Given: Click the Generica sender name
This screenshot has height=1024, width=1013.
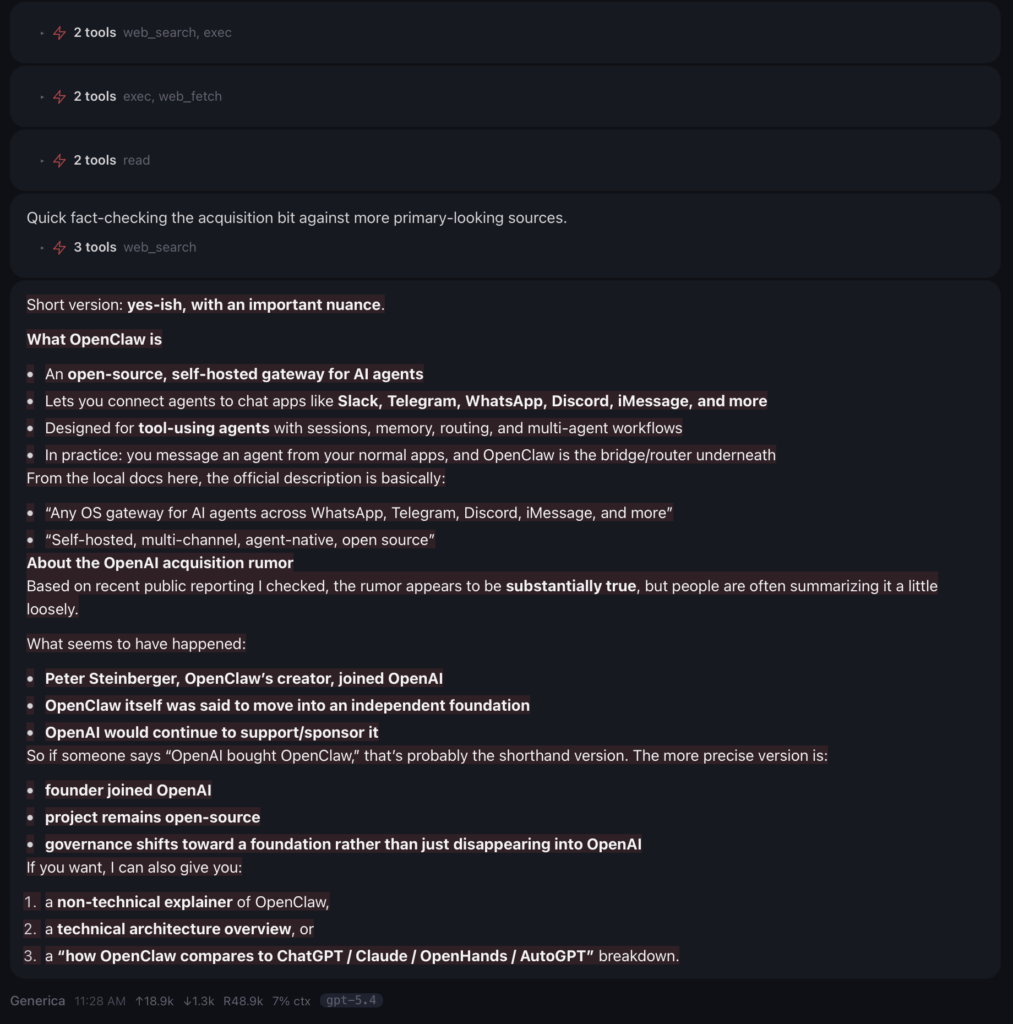Looking at the screenshot, I should point(38,1001).
